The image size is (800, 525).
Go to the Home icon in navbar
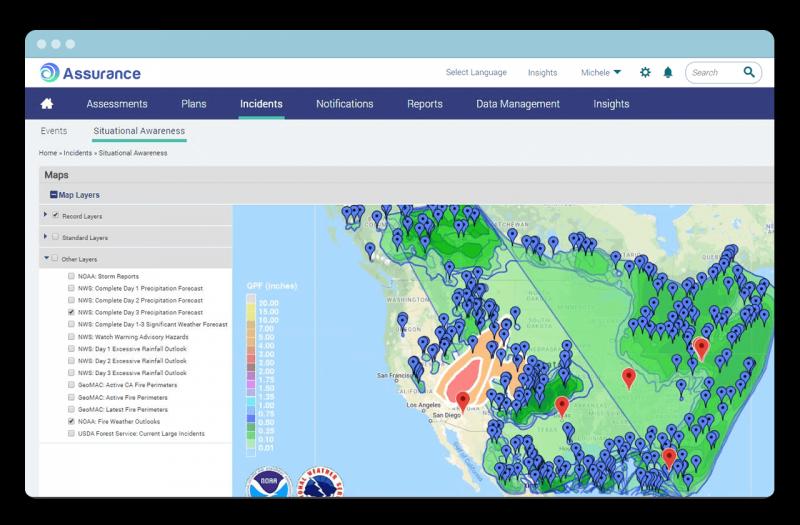pyautogui.click(x=47, y=104)
